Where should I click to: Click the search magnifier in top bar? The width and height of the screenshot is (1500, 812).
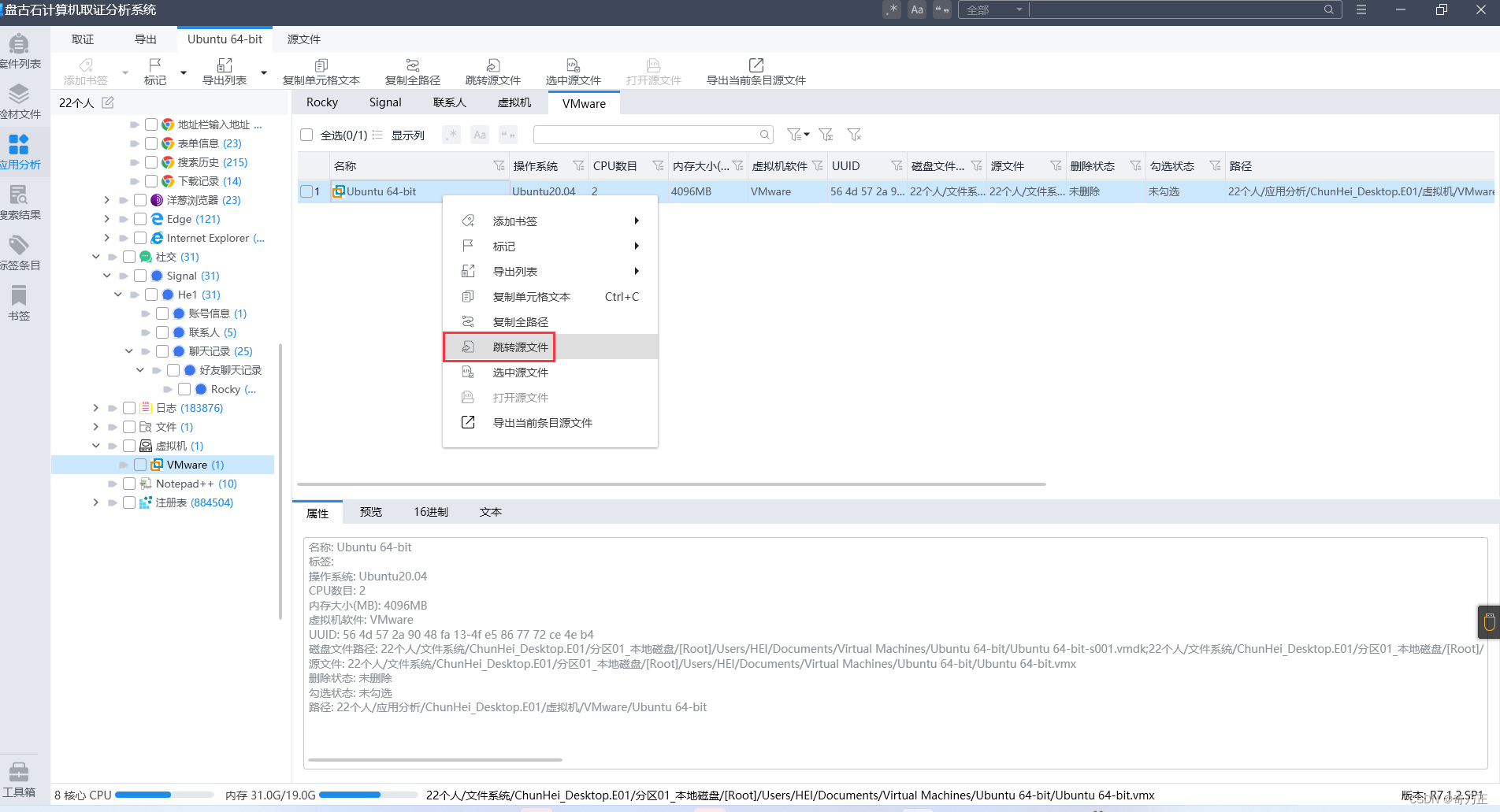coord(1328,9)
